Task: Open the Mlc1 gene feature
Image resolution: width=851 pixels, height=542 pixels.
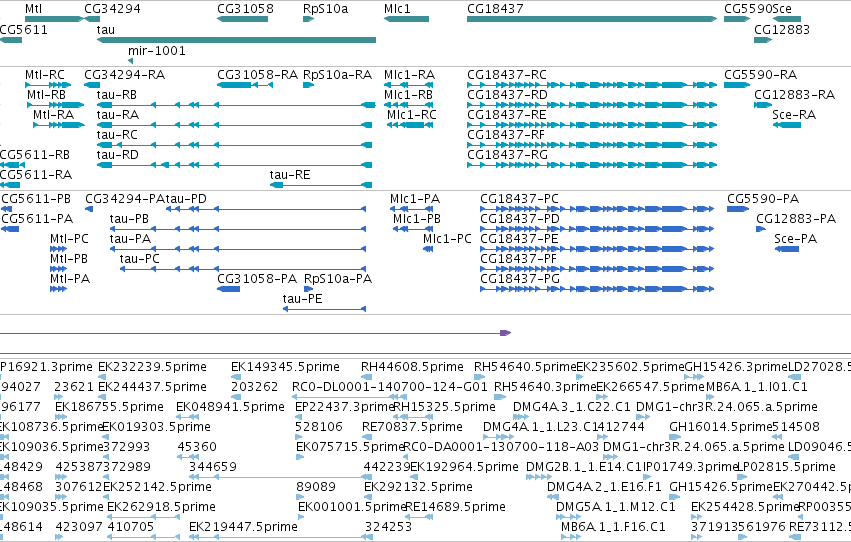Action: tap(406, 19)
